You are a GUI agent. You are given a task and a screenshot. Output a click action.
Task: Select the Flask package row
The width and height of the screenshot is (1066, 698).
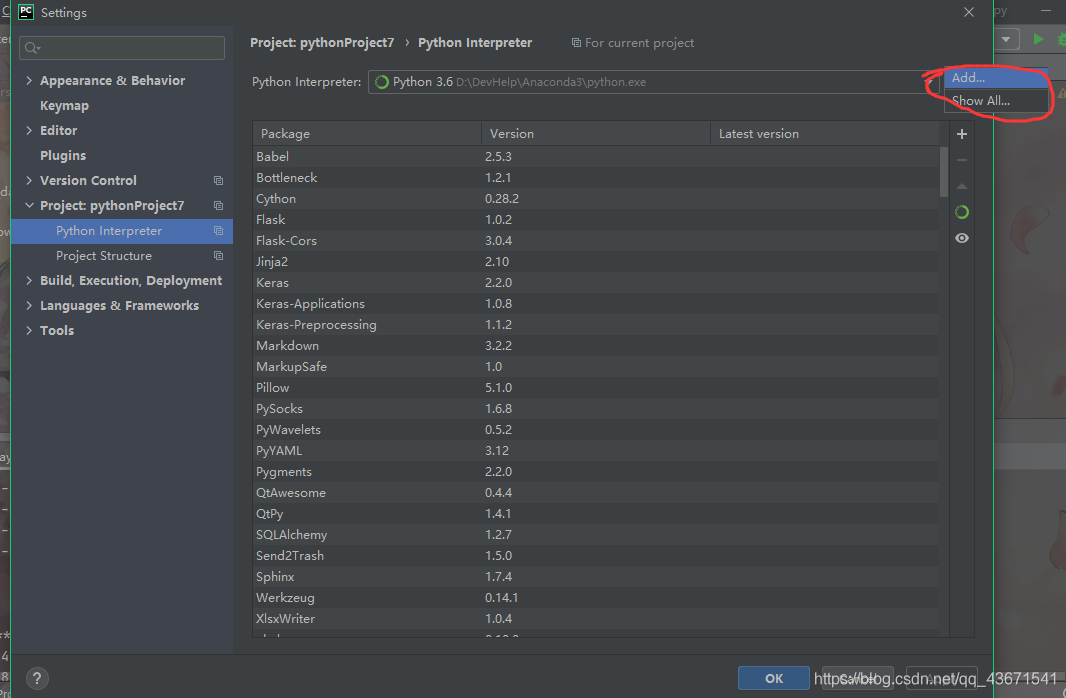pyautogui.click(x=596, y=220)
